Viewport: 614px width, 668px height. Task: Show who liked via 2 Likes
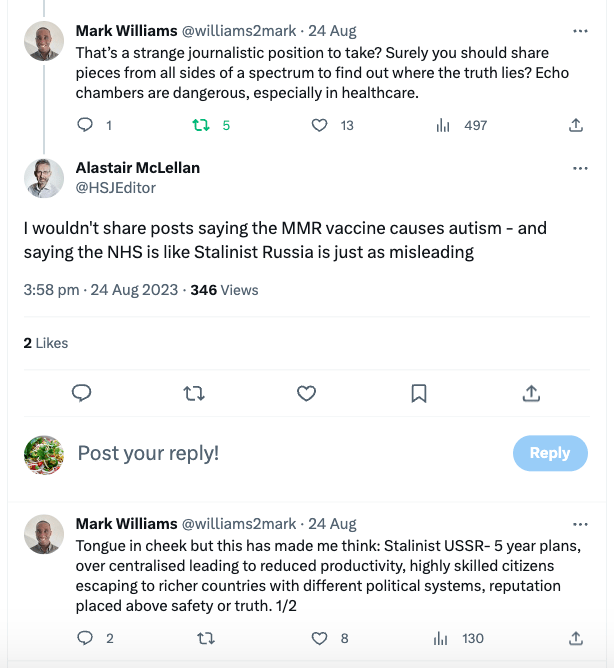pyautogui.click(x=46, y=343)
